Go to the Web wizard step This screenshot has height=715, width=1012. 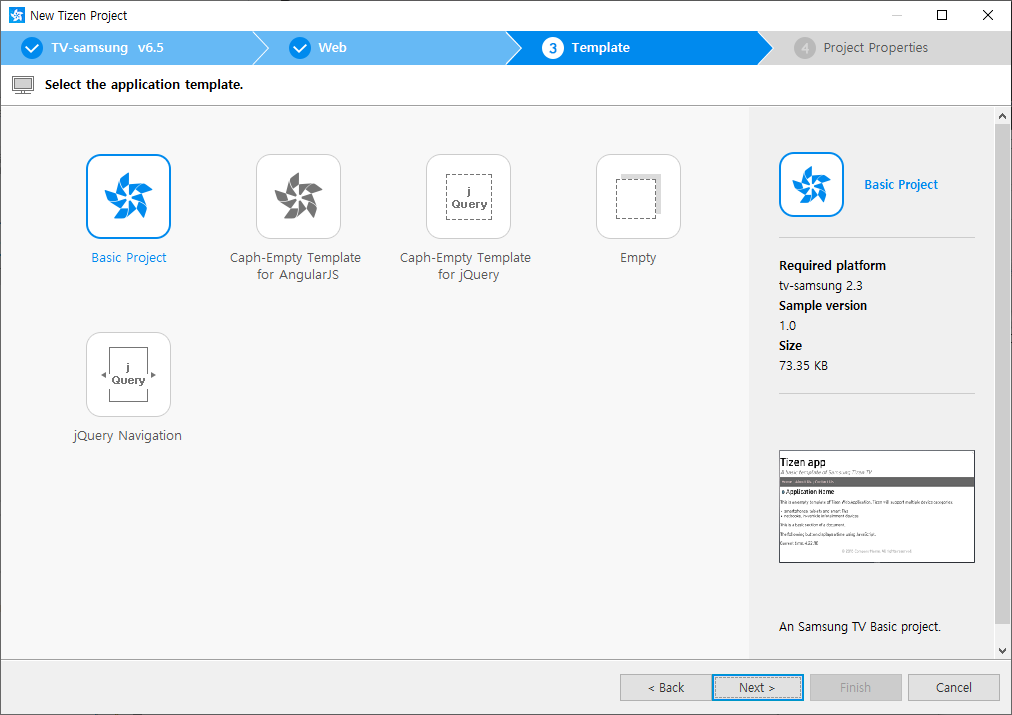coord(387,48)
